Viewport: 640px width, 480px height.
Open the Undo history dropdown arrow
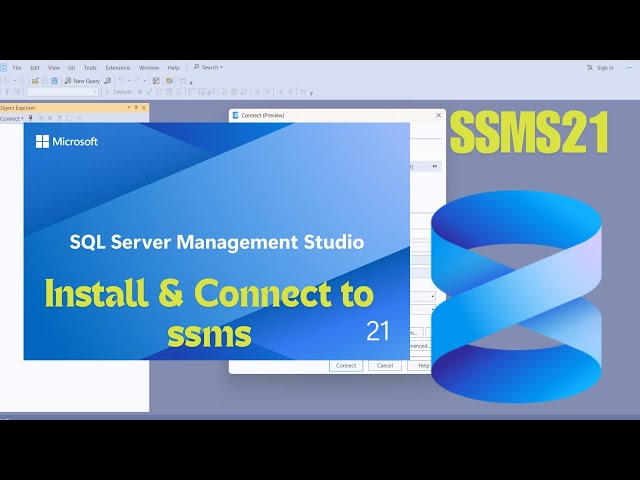point(129,81)
